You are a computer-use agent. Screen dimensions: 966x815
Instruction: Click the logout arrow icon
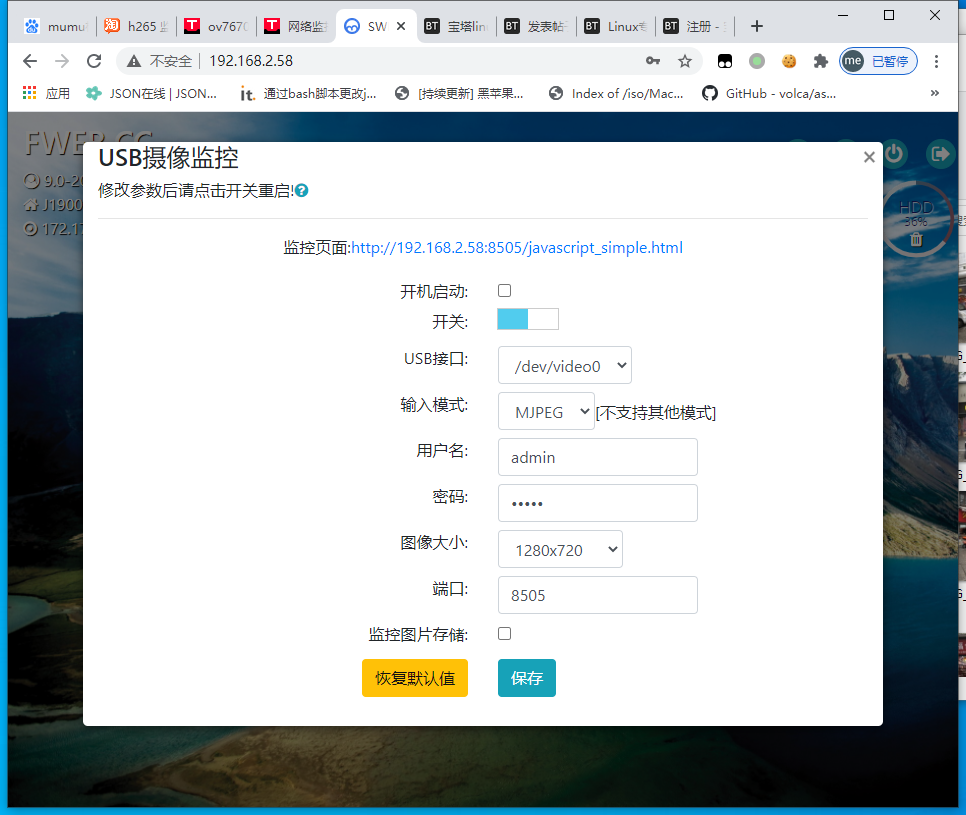click(940, 154)
